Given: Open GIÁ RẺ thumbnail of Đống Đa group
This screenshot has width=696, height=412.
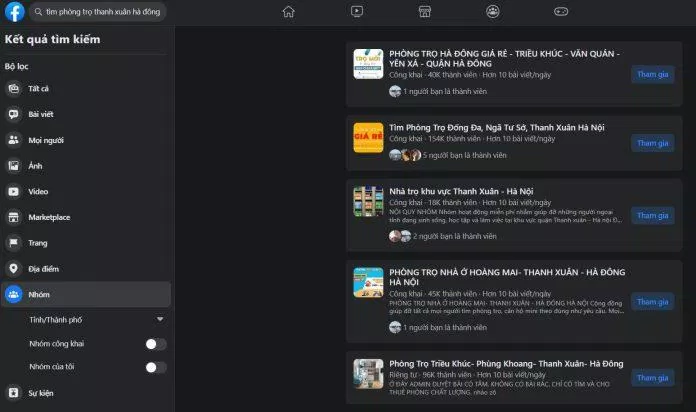Looking at the screenshot, I should [368, 138].
